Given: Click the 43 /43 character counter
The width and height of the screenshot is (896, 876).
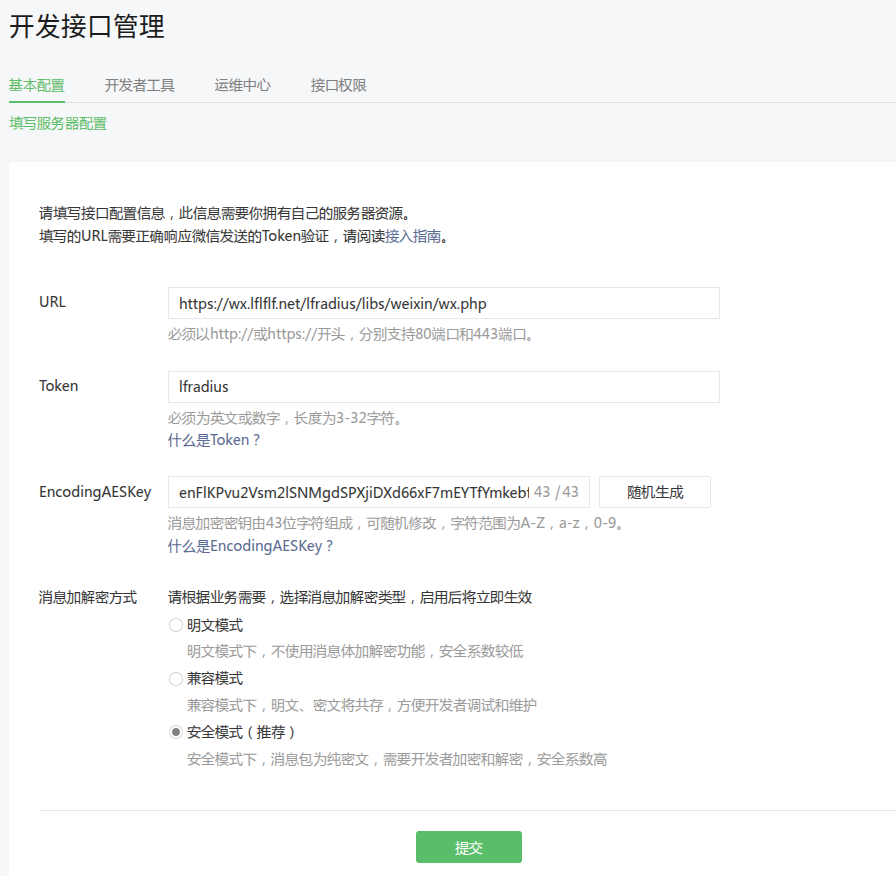Looking at the screenshot, I should pos(556,492).
